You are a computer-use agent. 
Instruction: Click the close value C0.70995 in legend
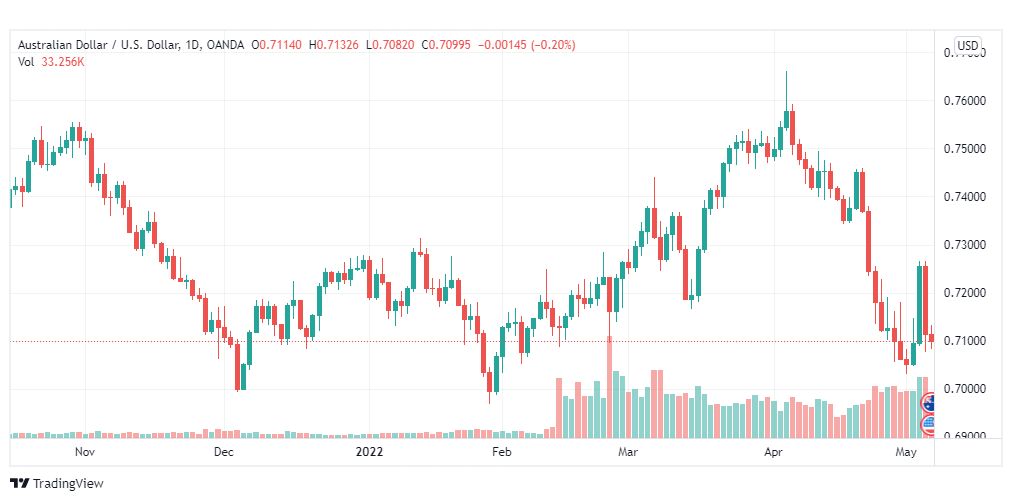tap(446, 45)
